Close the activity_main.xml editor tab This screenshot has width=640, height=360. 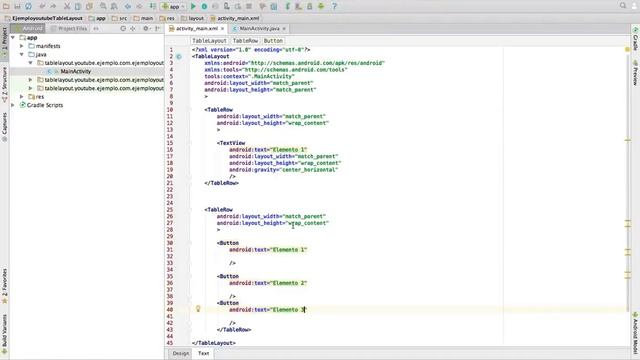(222, 29)
